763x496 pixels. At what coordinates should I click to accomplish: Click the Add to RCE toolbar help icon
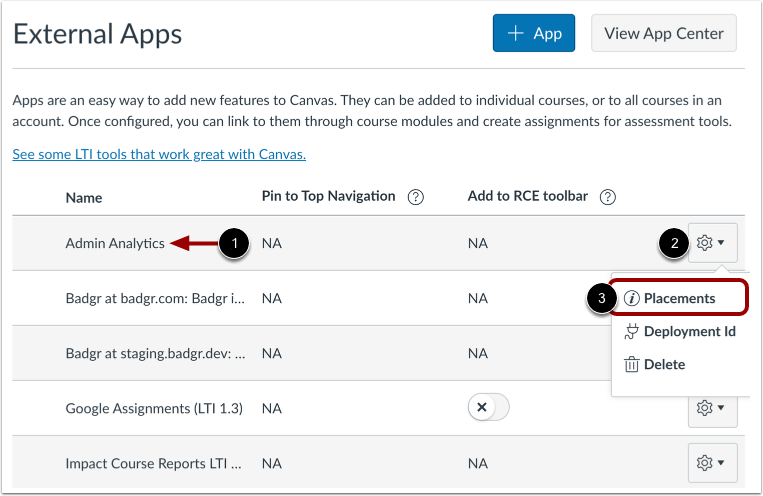coord(607,198)
